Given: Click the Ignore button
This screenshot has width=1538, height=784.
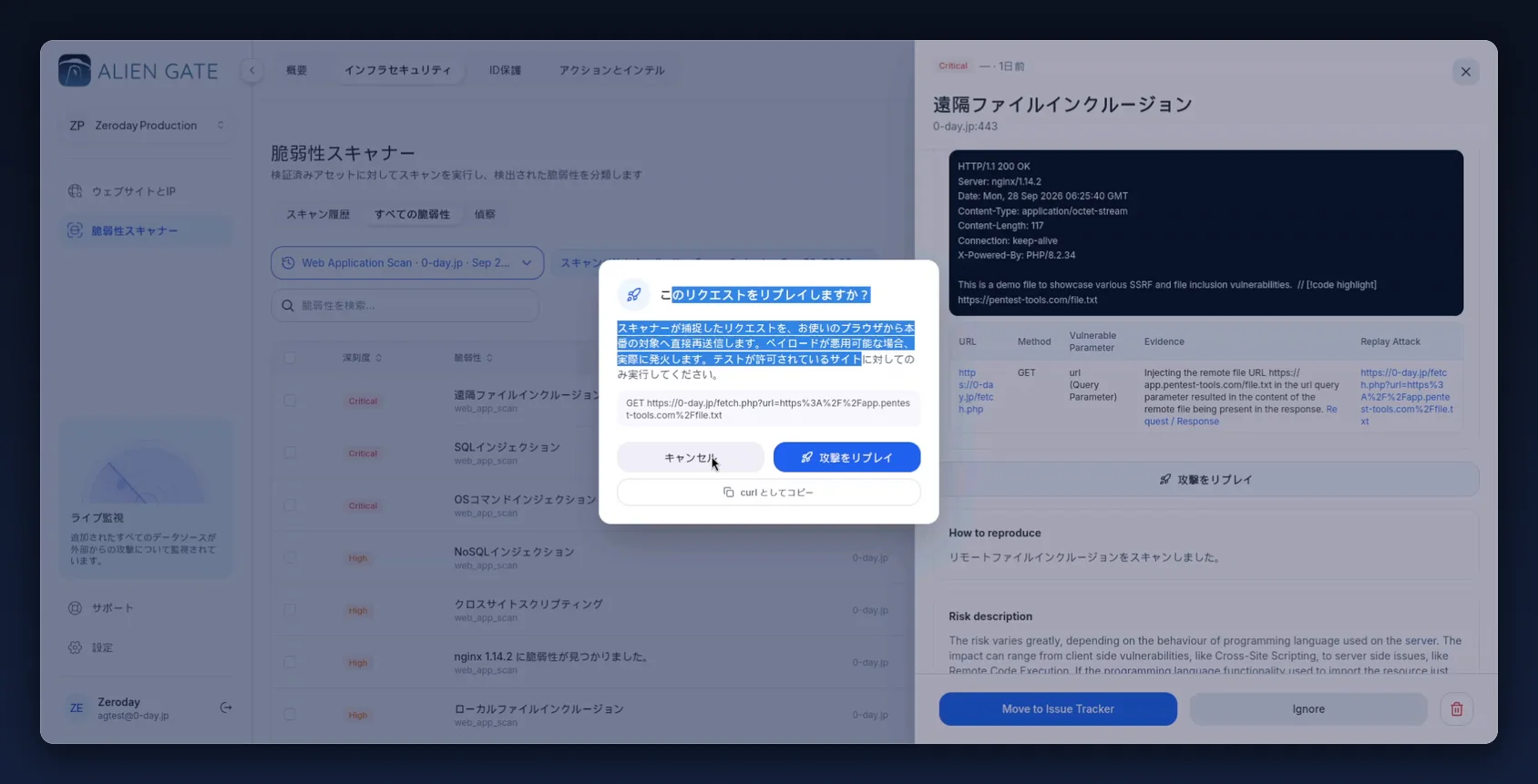Looking at the screenshot, I should (x=1308, y=709).
